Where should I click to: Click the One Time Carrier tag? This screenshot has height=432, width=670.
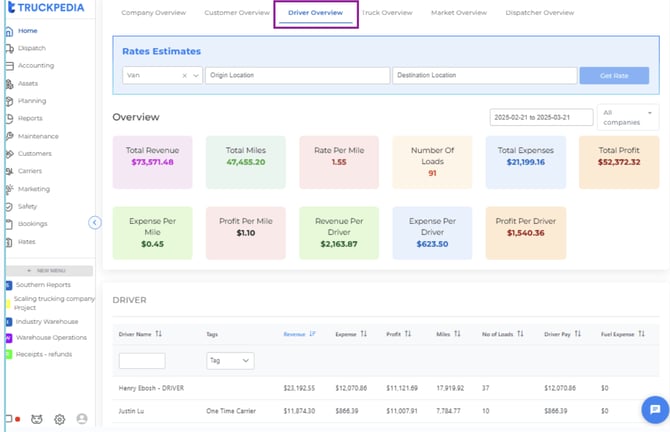pyautogui.click(x=231, y=411)
